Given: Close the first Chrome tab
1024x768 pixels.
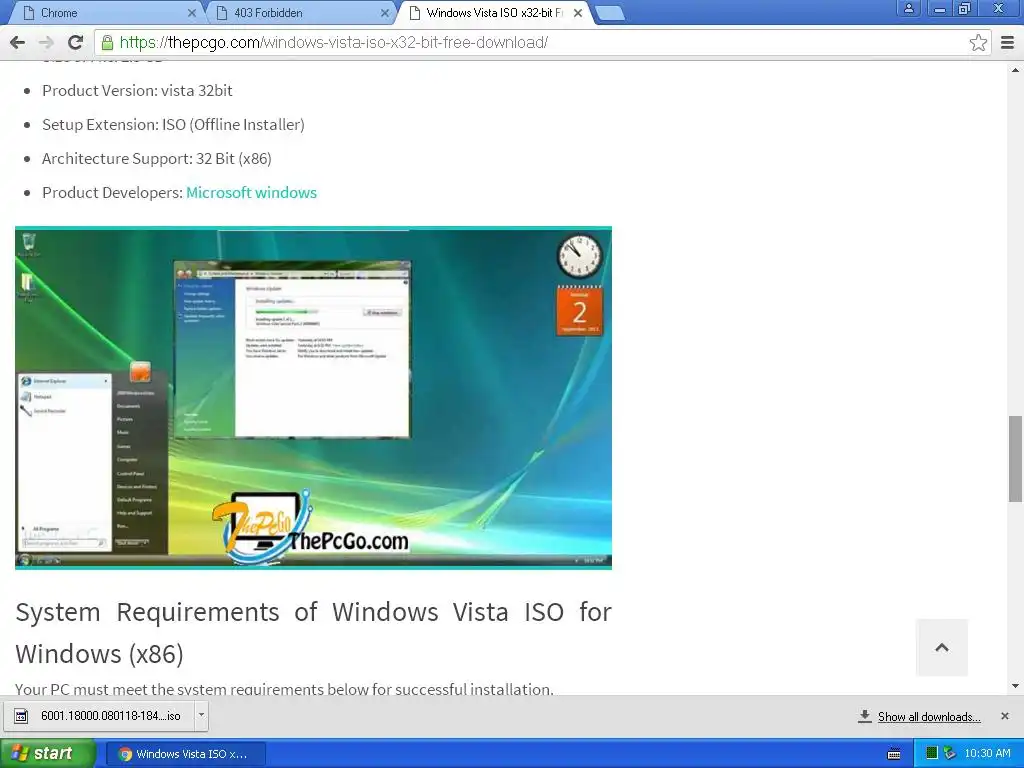Looking at the screenshot, I should tap(192, 12).
